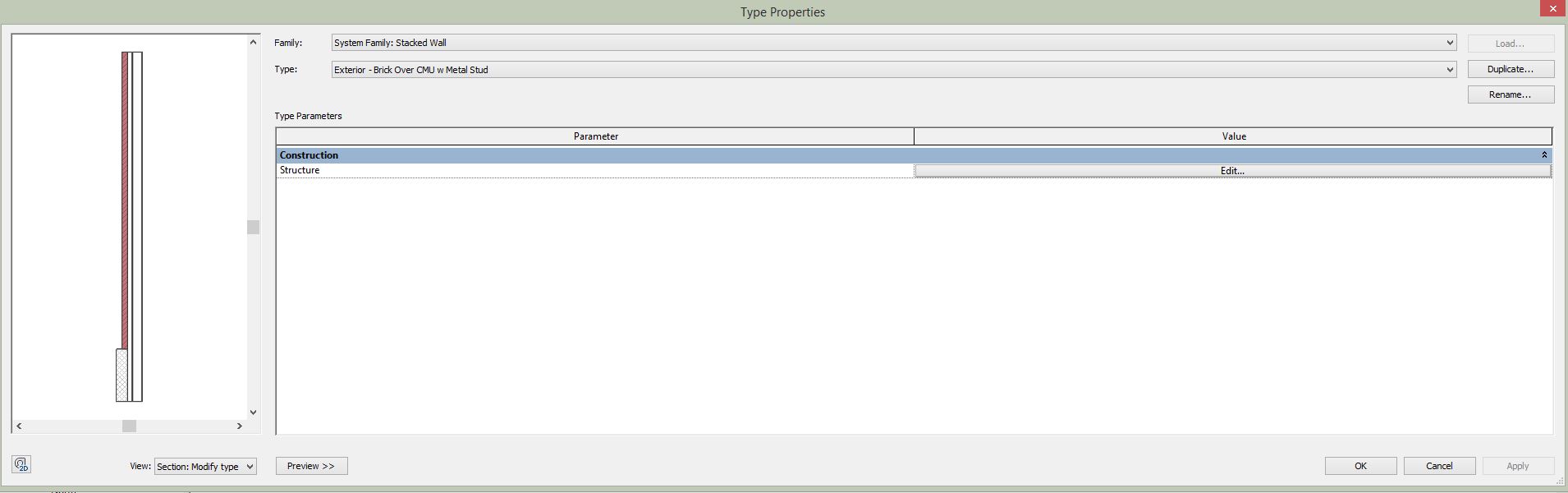Click the Cancel button
1568x493 pixels.
coord(1439,466)
